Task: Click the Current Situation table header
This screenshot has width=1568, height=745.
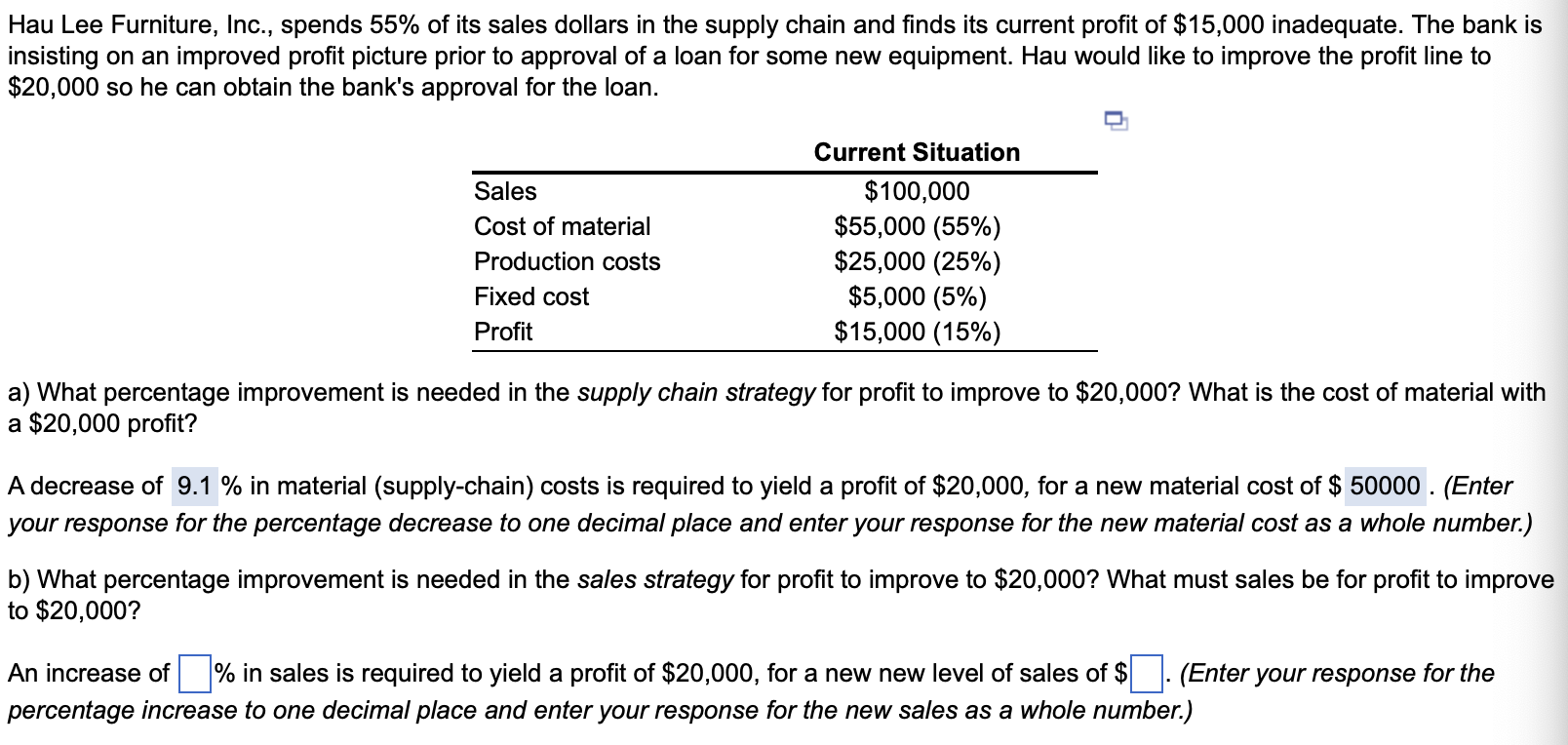Action: tap(917, 152)
